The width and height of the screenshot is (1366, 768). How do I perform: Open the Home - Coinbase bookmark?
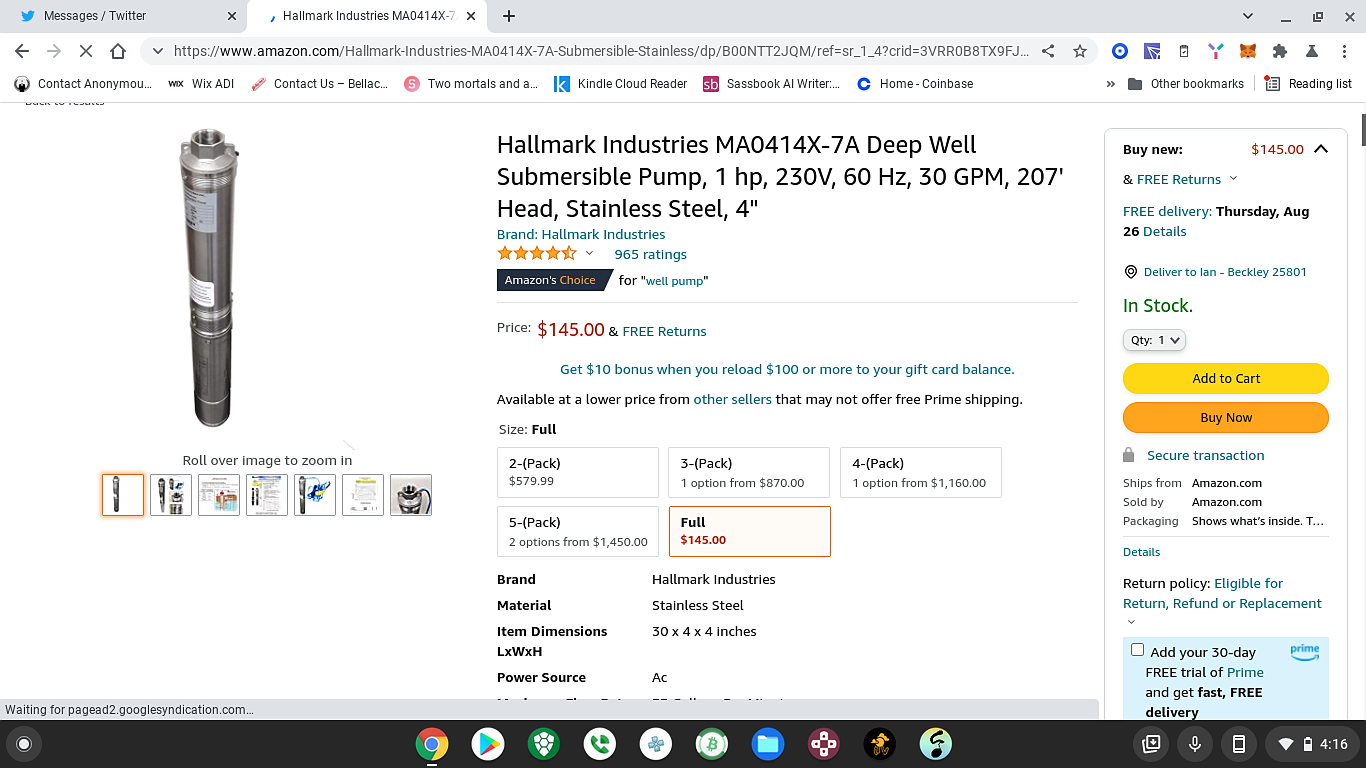[915, 84]
